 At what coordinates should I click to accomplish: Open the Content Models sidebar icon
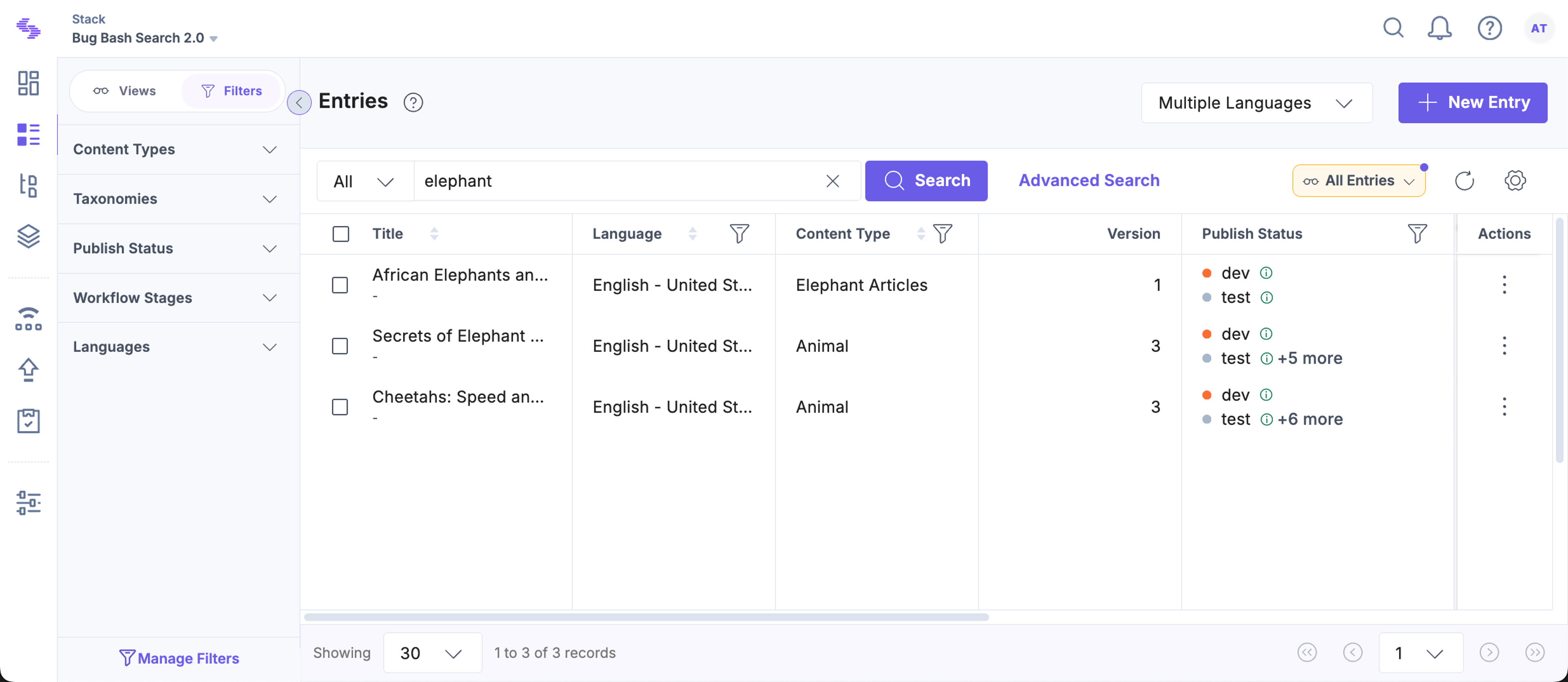coord(28,185)
